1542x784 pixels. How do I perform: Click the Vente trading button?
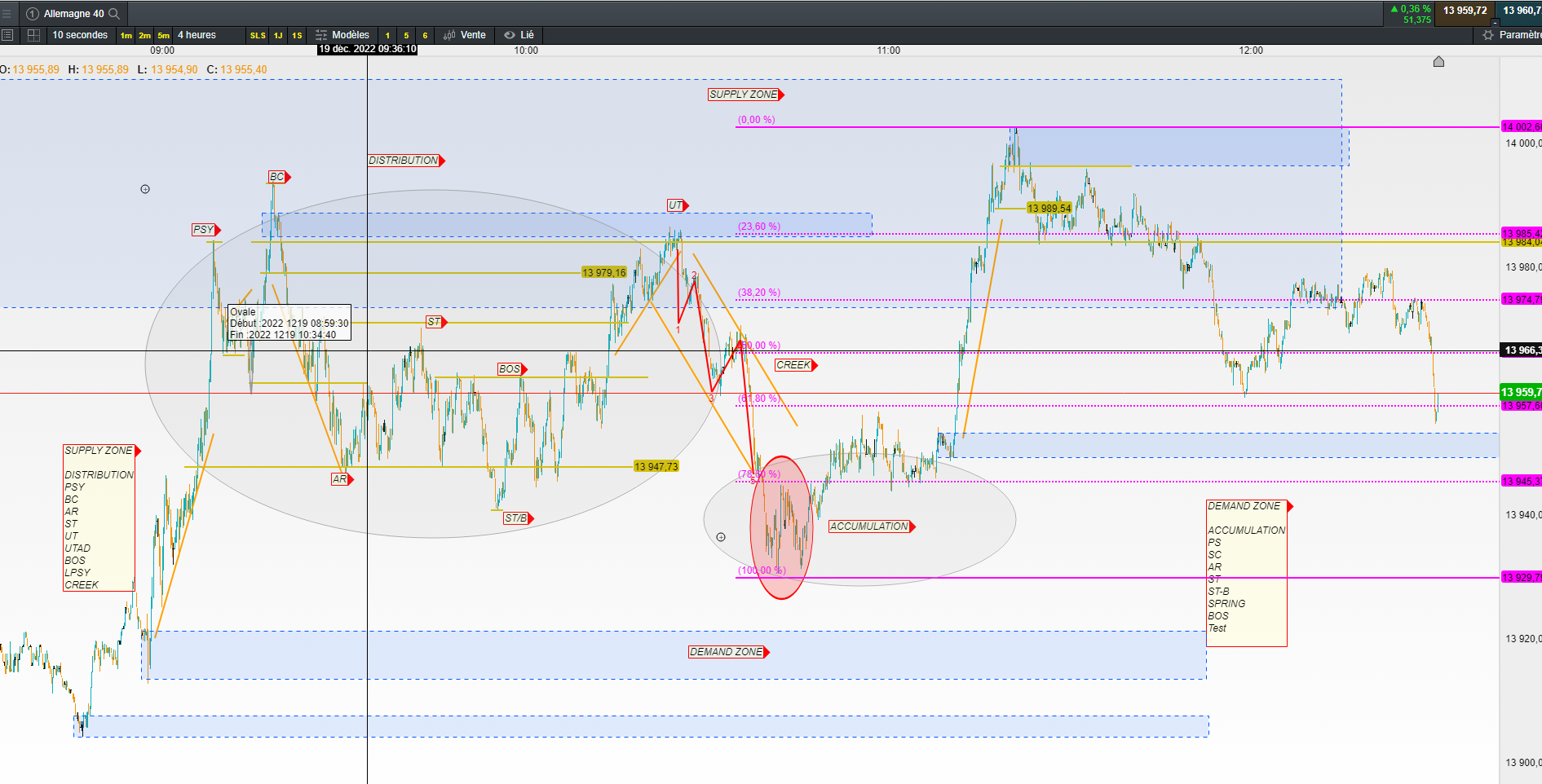pos(465,35)
